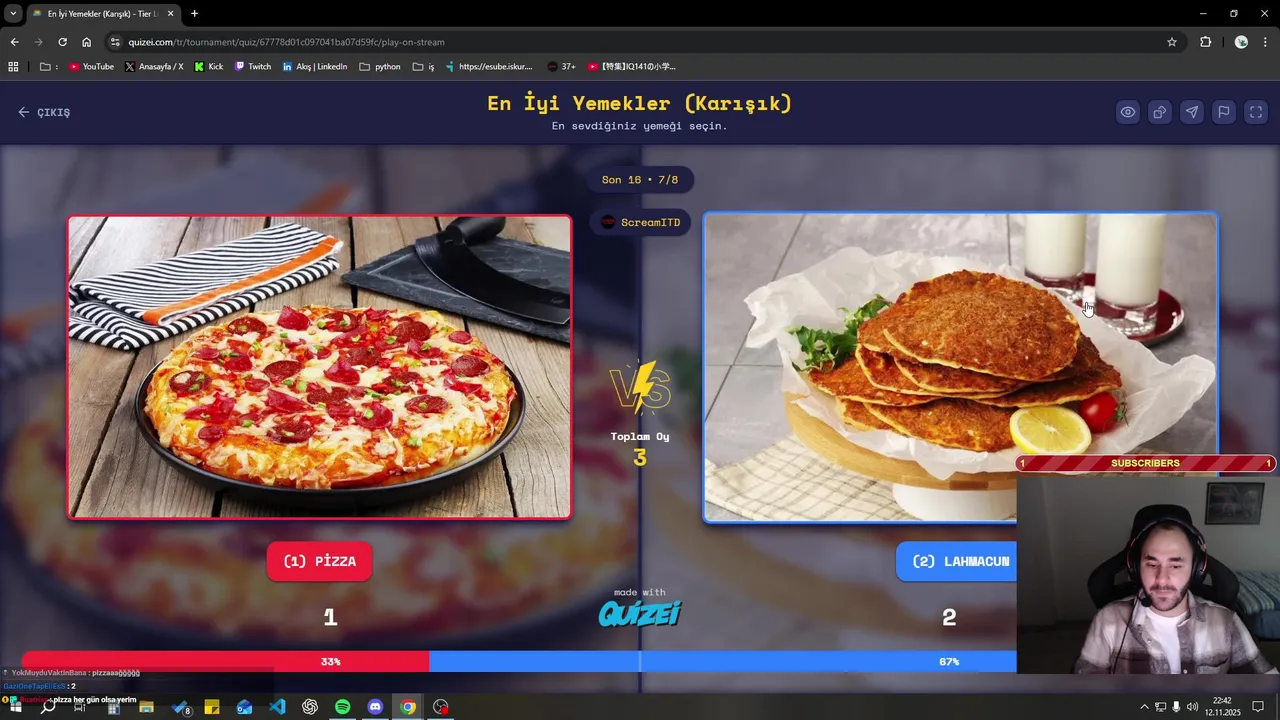Viewport: 1280px width, 720px height.
Task: Expand the python bookmarks folder
Action: pyautogui.click(x=380, y=67)
